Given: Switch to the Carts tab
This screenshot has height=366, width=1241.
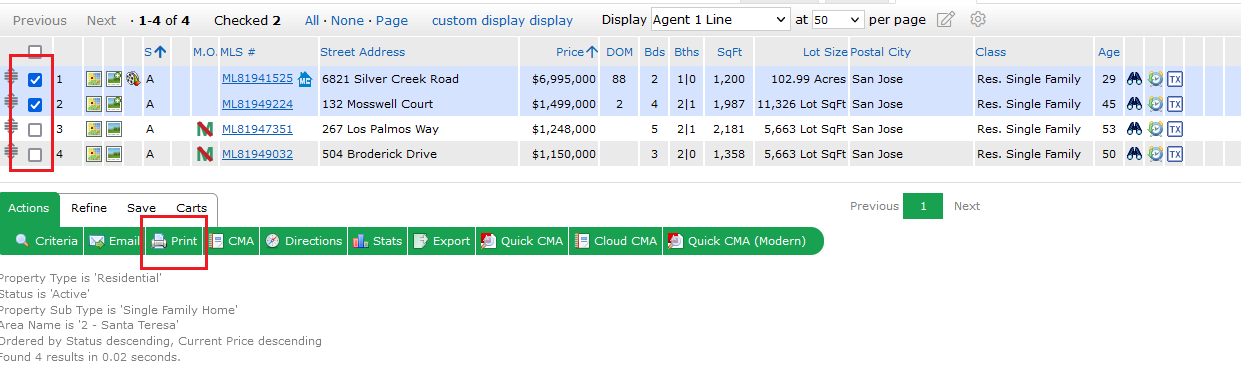Looking at the screenshot, I should (191, 208).
